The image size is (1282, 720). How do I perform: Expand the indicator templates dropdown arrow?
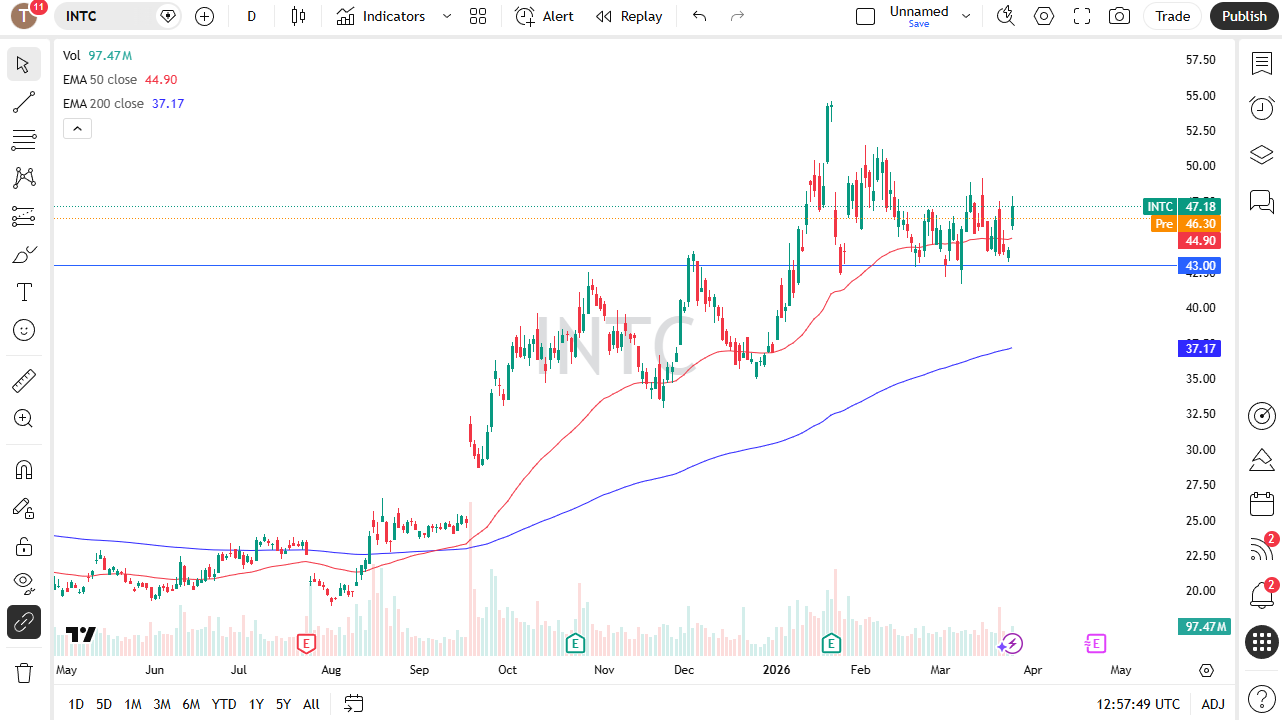pos(447,16)
